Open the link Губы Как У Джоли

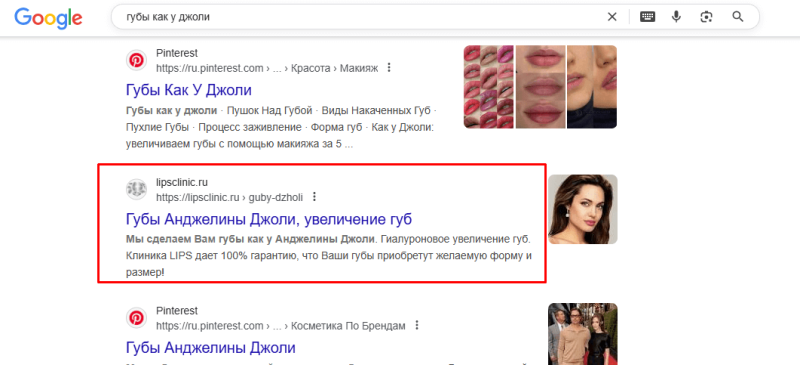pyautogui.click(x=188, y=90)
